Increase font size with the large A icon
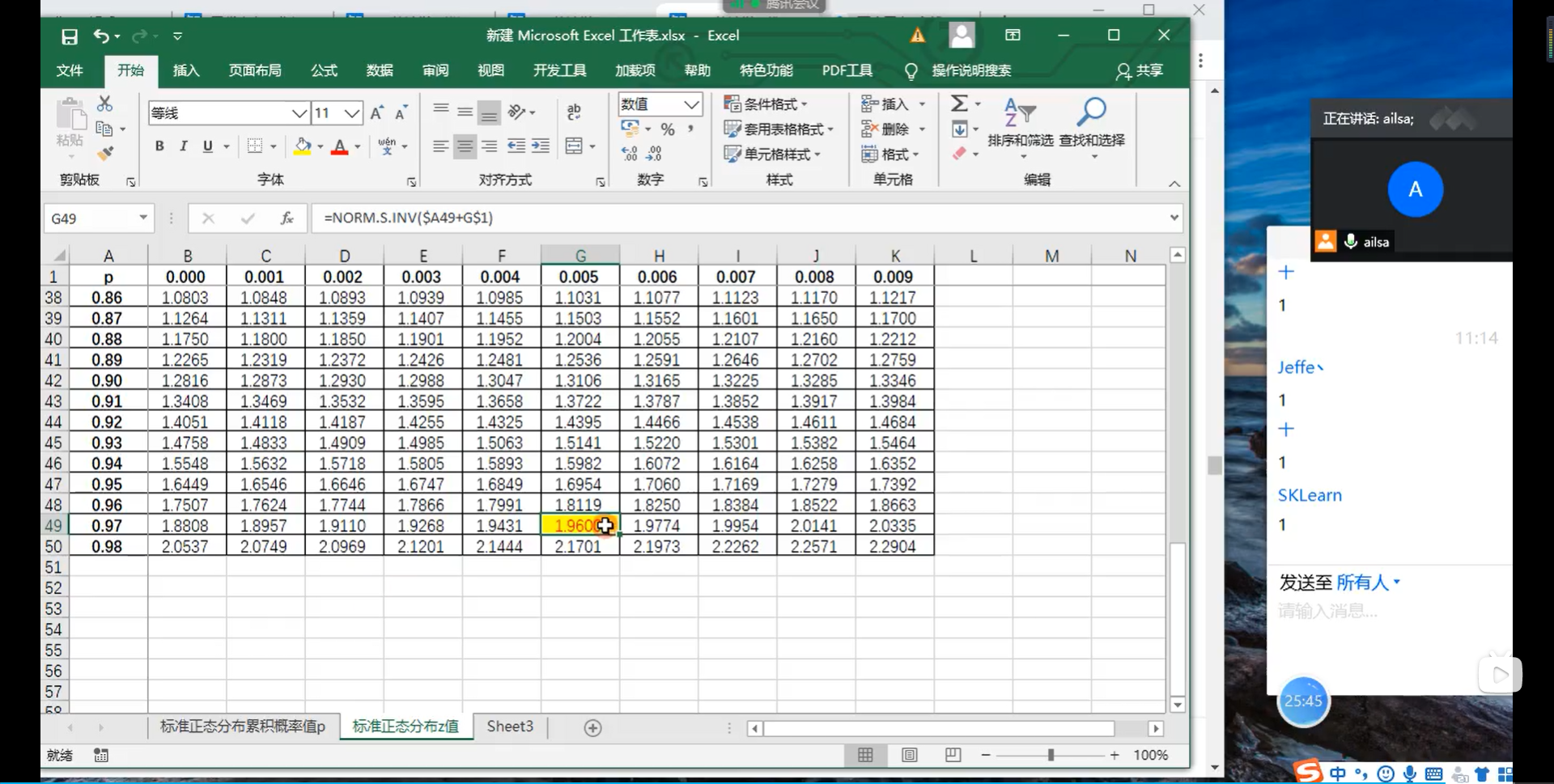 click(x=376, y=112)
